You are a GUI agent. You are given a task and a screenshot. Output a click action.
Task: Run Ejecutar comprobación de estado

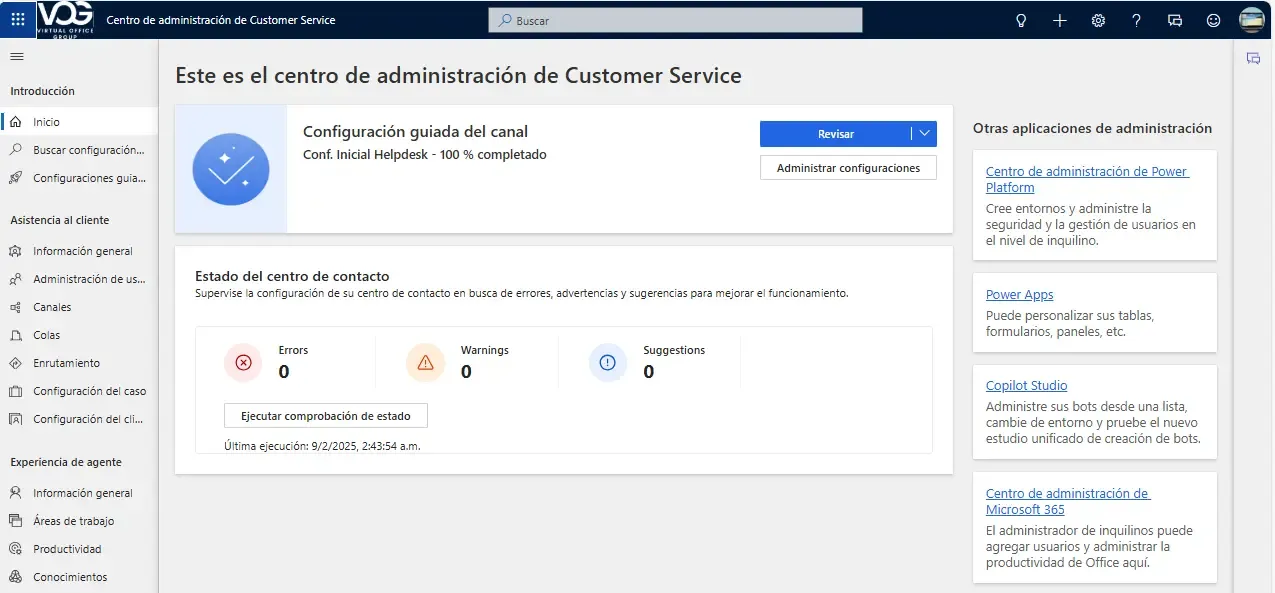[326, 416]
